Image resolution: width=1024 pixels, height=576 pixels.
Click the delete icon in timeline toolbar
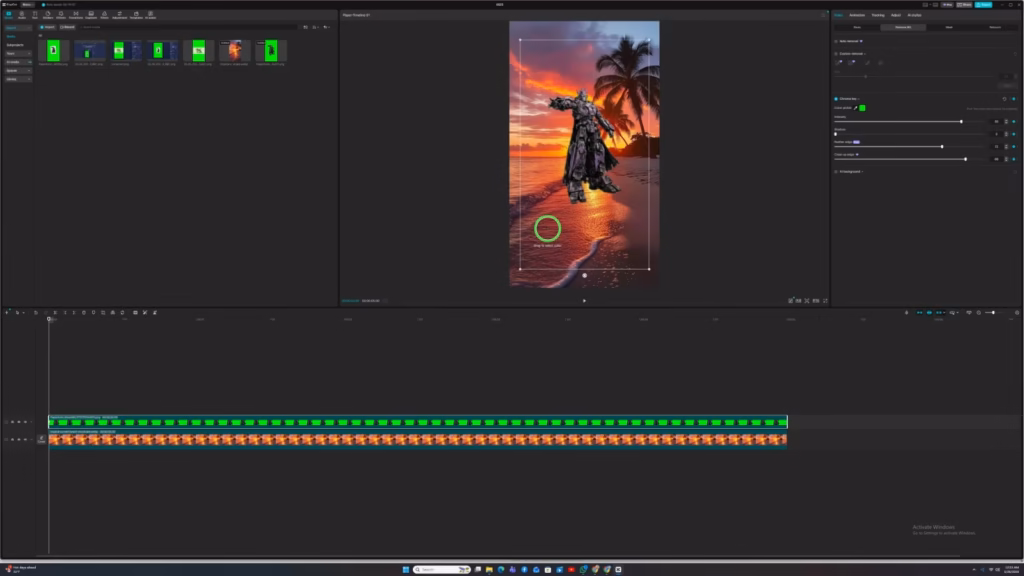84,313
